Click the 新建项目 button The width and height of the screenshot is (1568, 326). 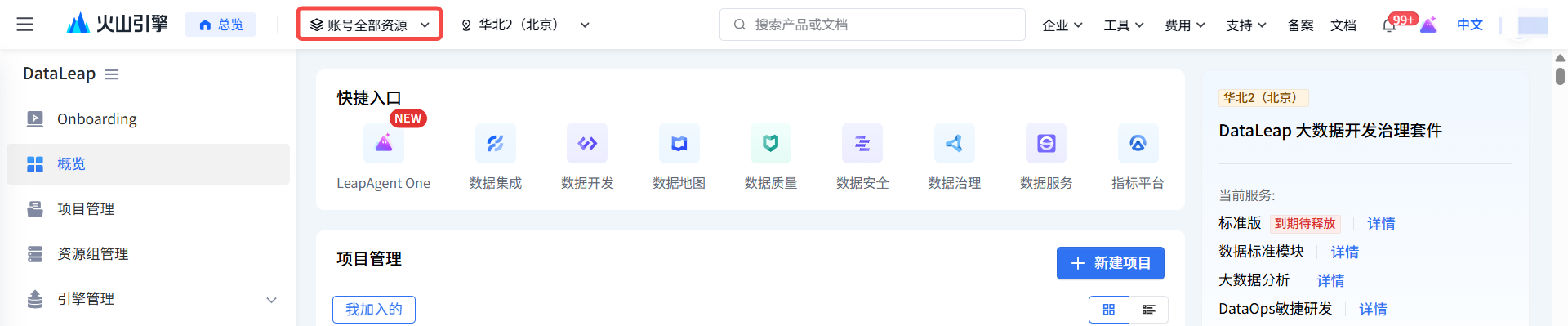(x=1111, y=263)
